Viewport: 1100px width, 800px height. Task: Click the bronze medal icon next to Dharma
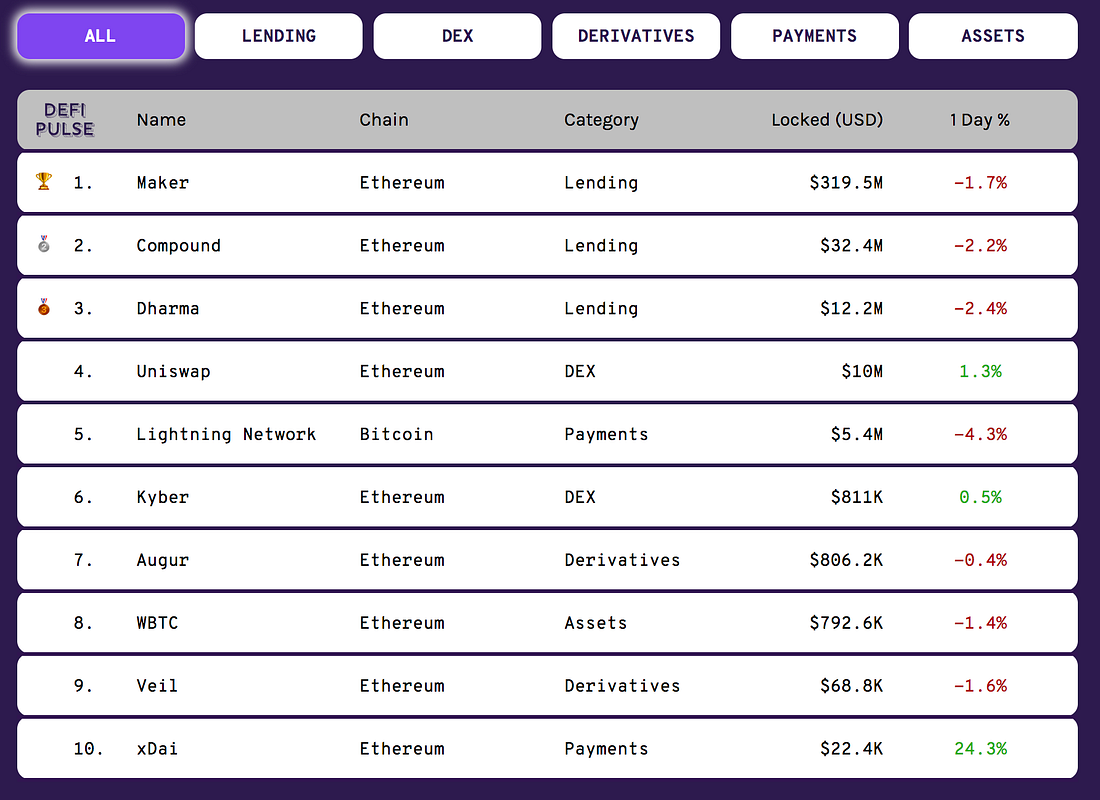43,307
